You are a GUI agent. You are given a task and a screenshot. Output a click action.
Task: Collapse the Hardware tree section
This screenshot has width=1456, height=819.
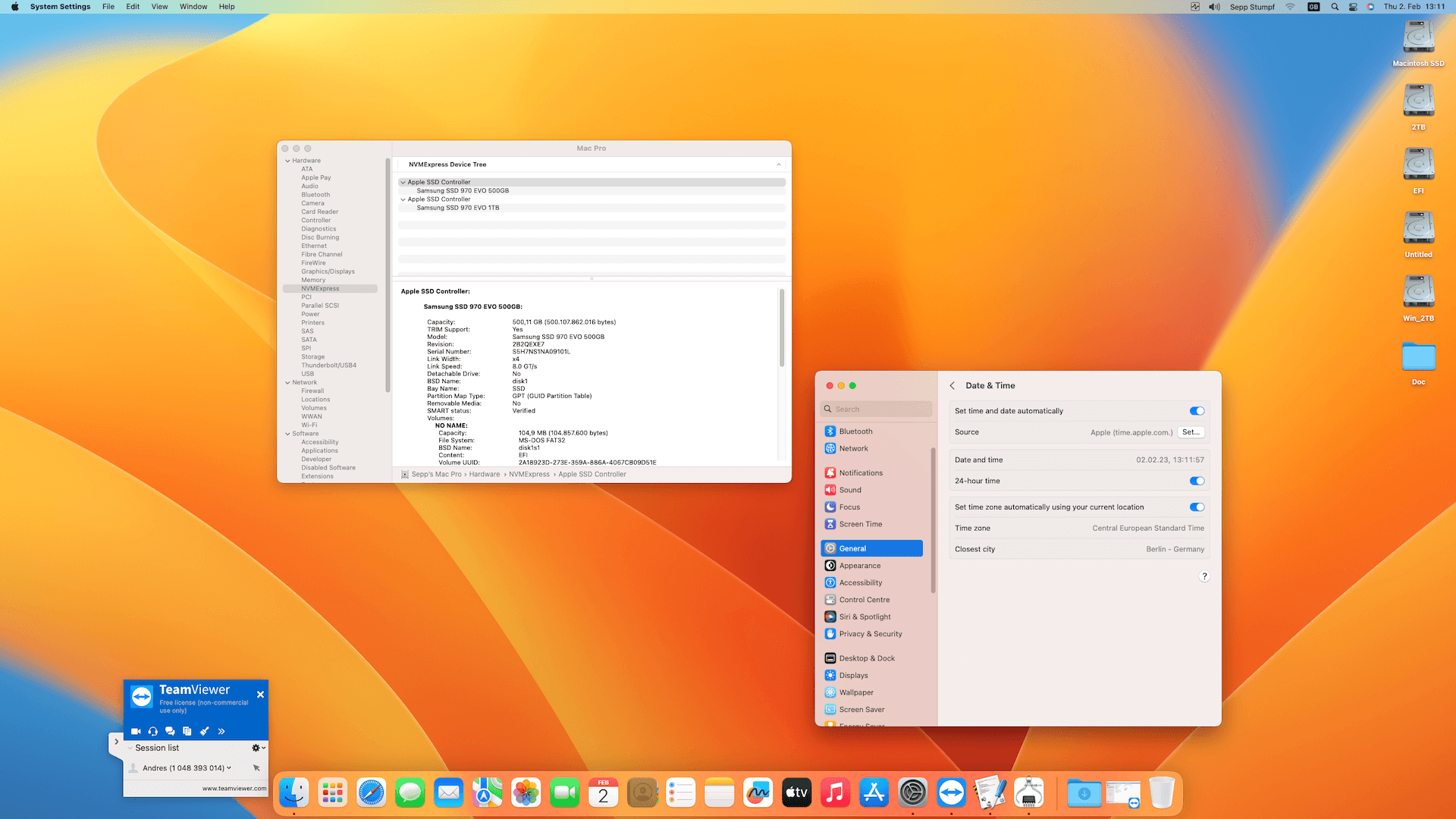click(287, 161)
